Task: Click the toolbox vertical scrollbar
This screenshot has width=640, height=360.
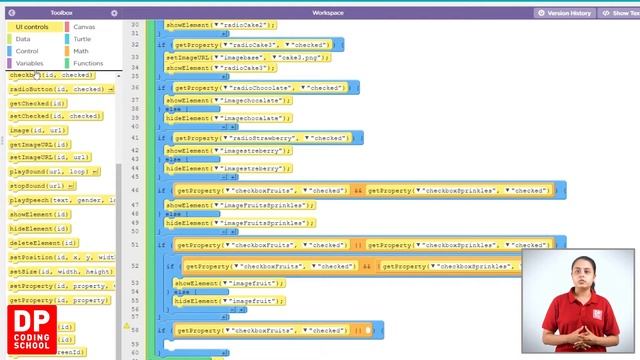Action: (x=119, y=261)
